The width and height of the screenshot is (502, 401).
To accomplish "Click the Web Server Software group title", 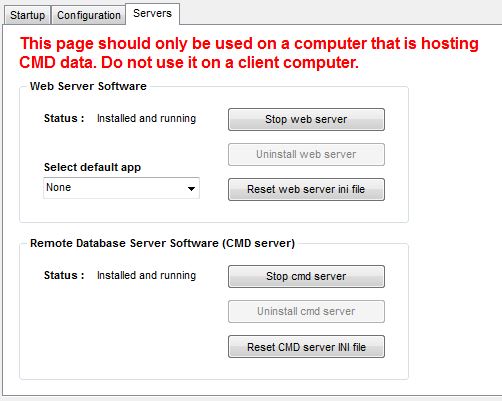I will tap(88, 86).
